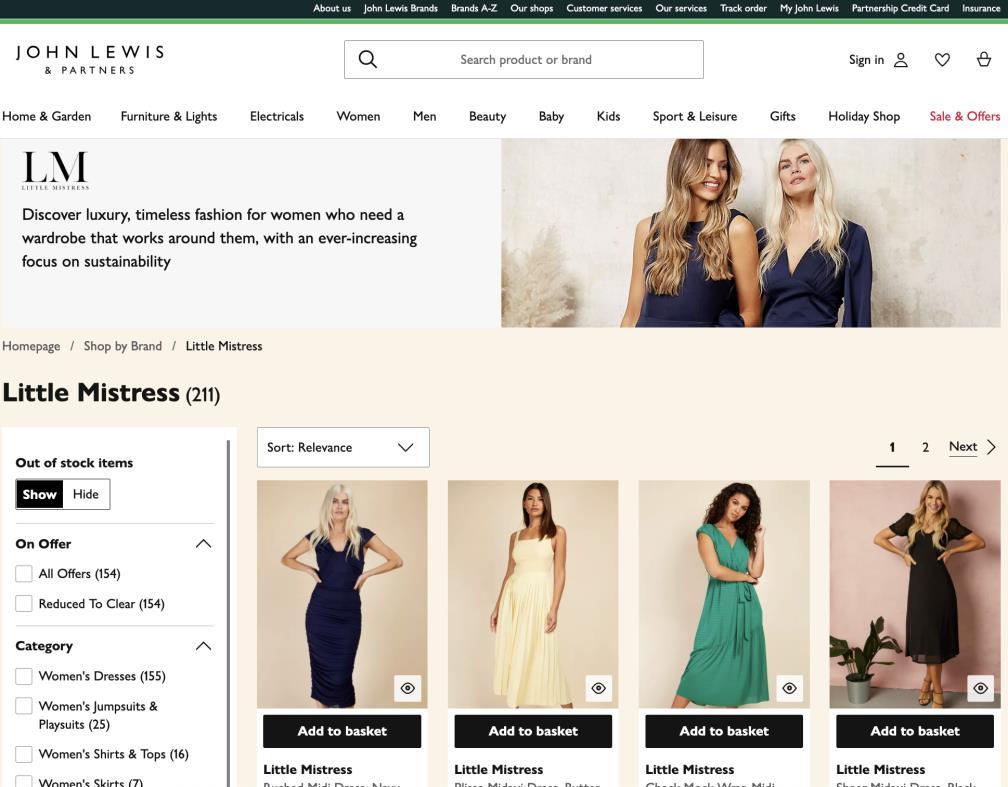Click the LM Little Mistress brand logo

coord(55,170)
